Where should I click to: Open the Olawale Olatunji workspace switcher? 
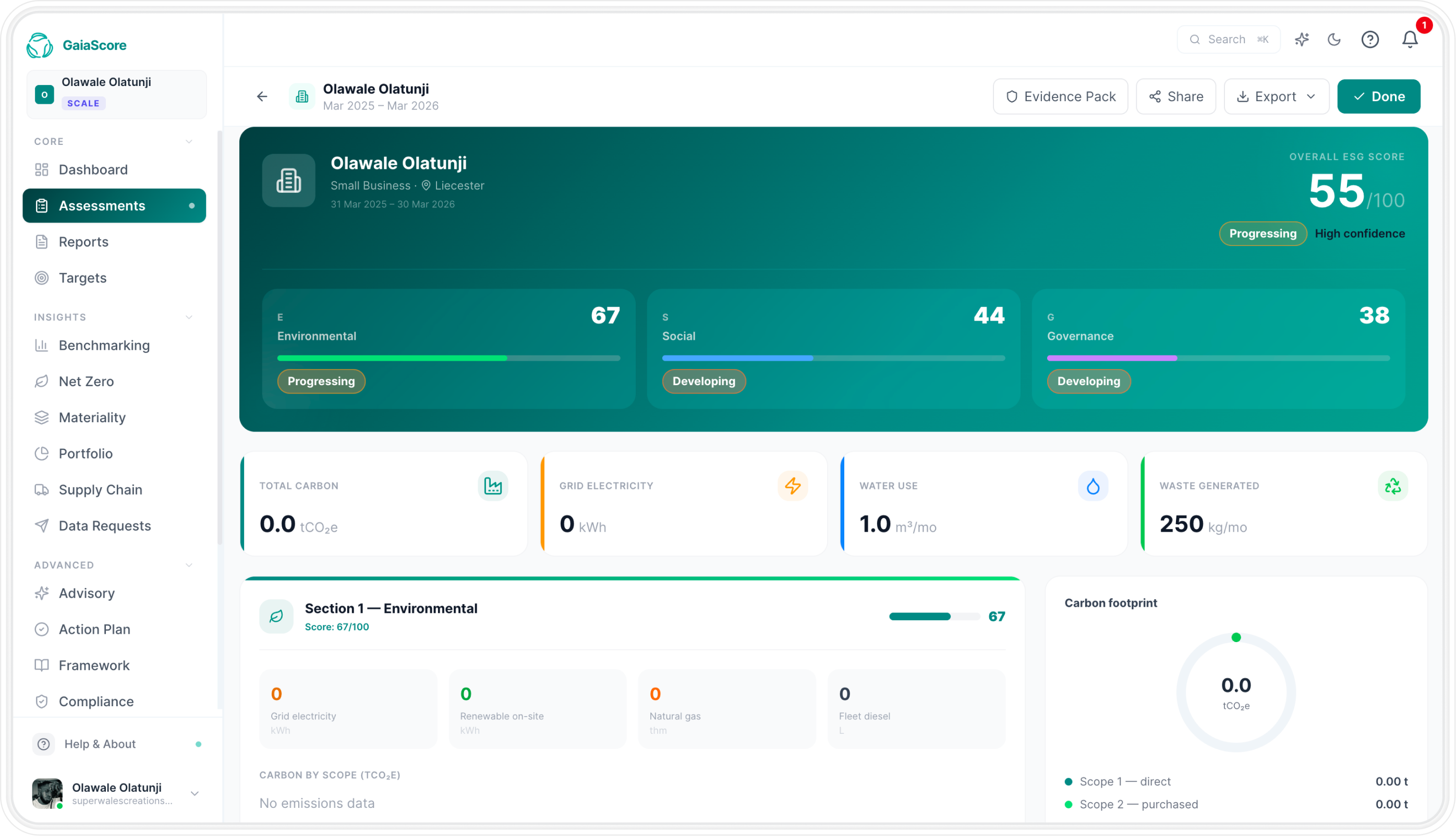point(117,94)
